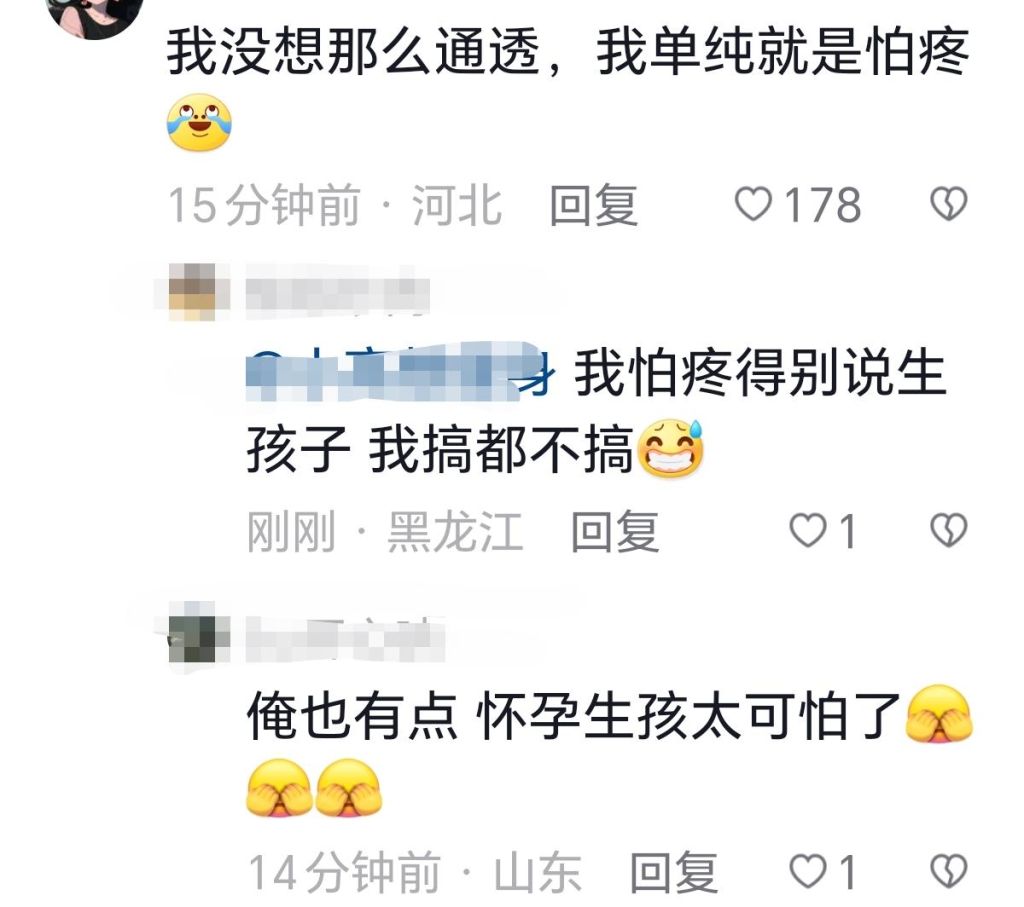Select the comment text 我没想那么通透
1024x907 pixels.
tap(353, 52)
